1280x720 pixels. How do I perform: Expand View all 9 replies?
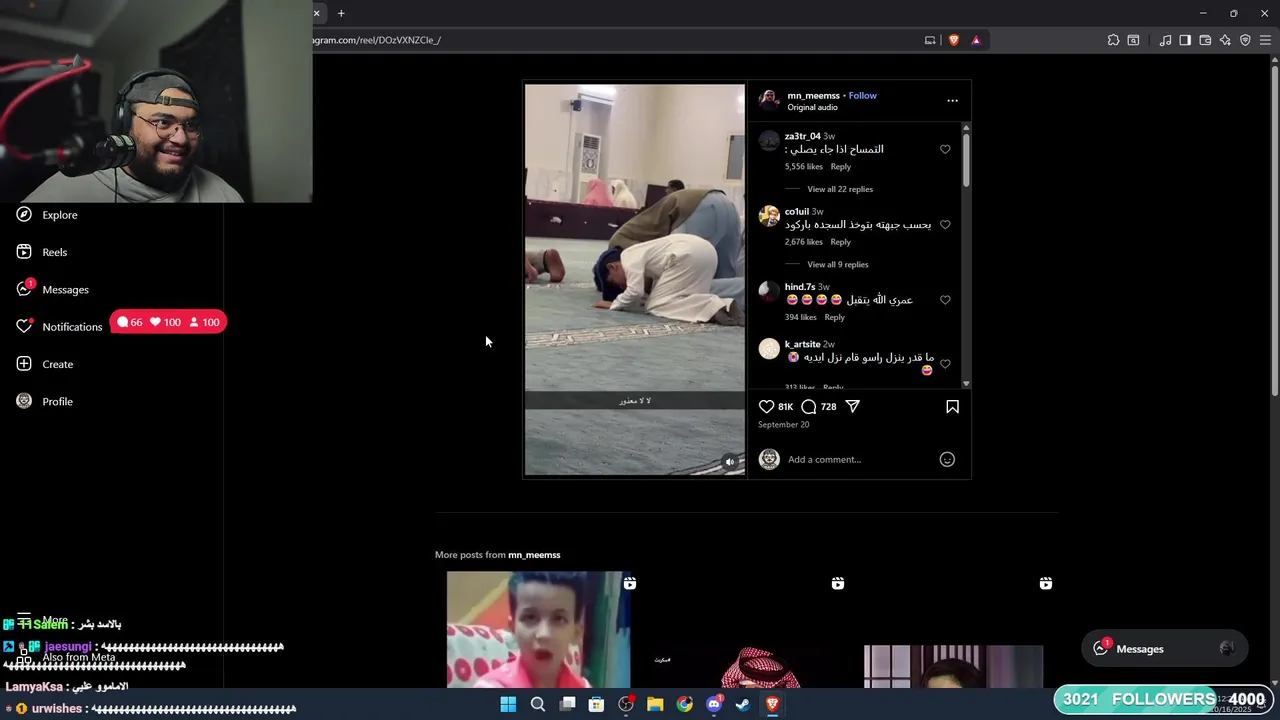[838, 264]
